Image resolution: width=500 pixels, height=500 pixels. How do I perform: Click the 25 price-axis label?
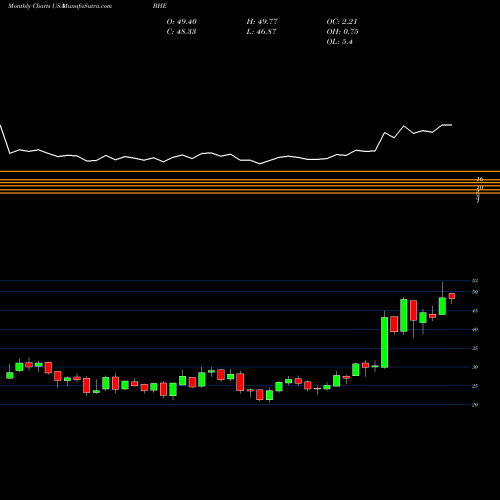(475, 386)
